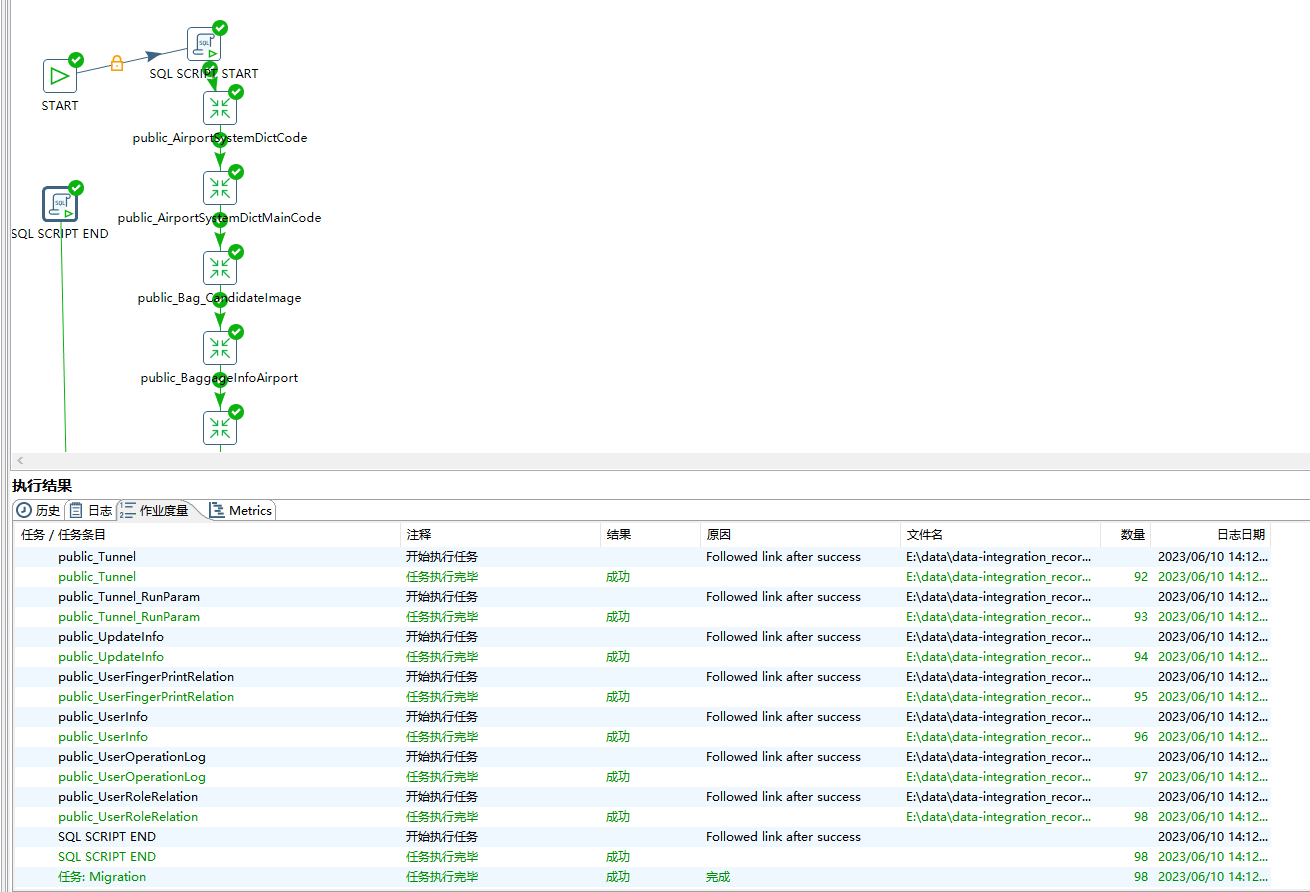Select the count cell showing 95

pos(1140,697)
